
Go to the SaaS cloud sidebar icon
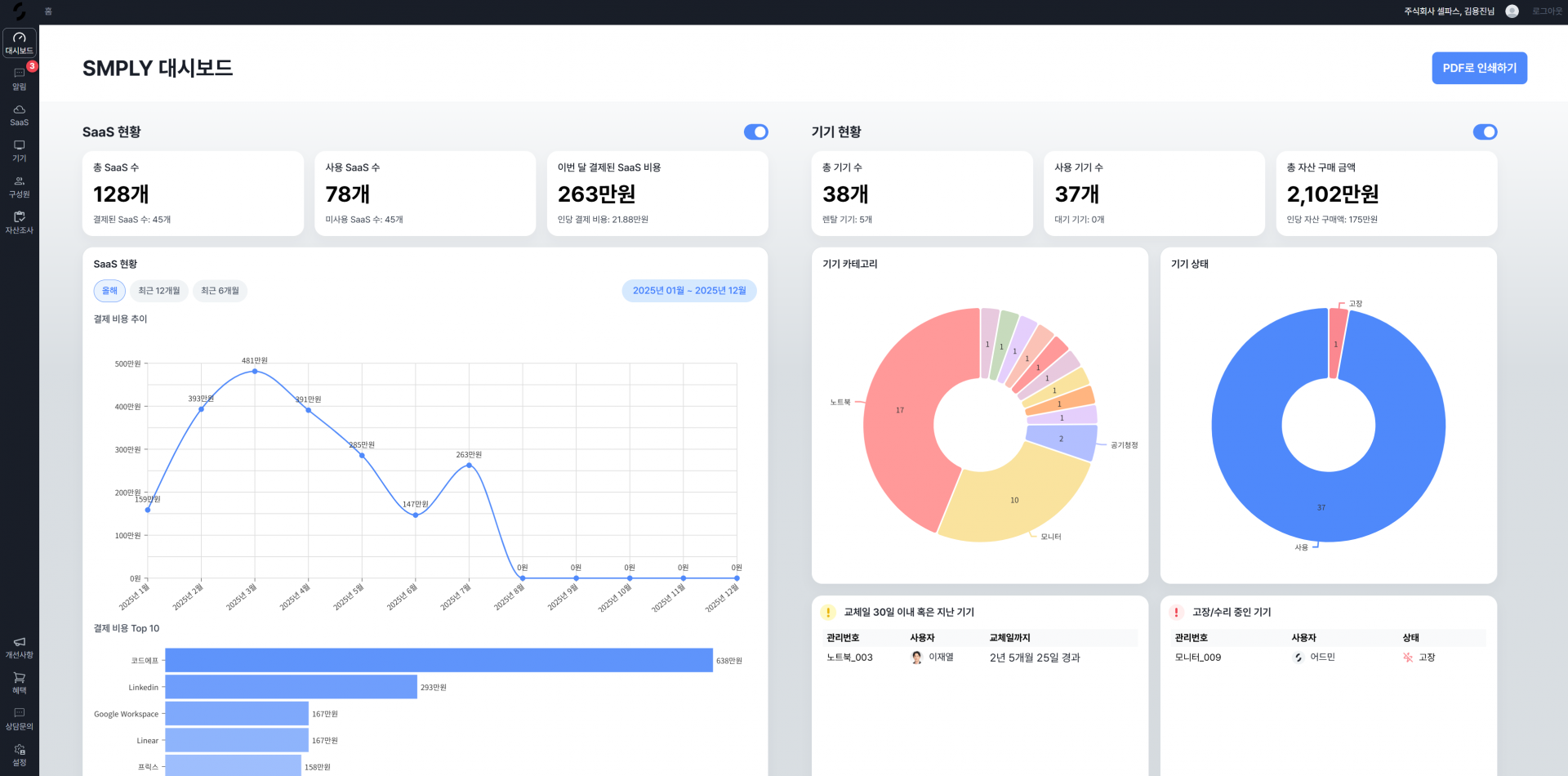click(20, 114)
